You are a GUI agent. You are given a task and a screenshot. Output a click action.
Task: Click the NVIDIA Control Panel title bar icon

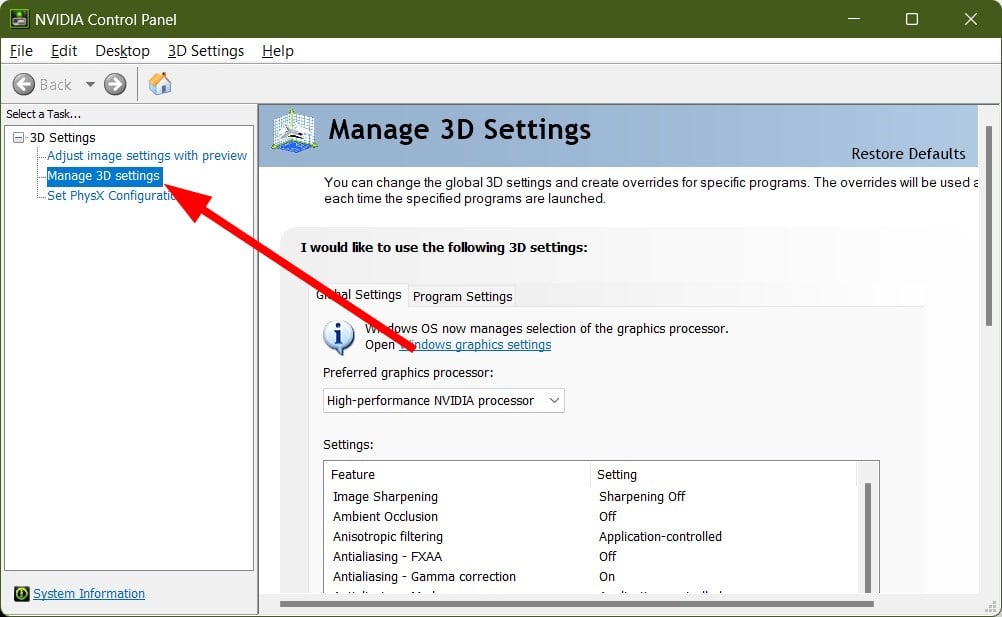point(19,19)
